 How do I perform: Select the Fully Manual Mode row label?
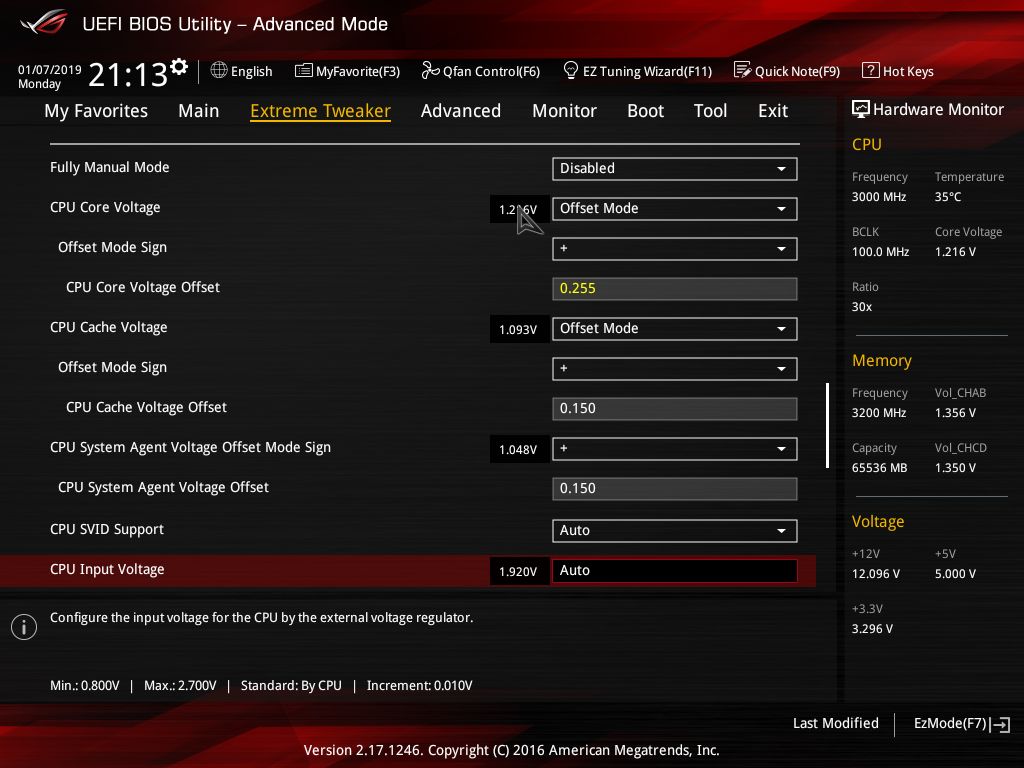110,167
